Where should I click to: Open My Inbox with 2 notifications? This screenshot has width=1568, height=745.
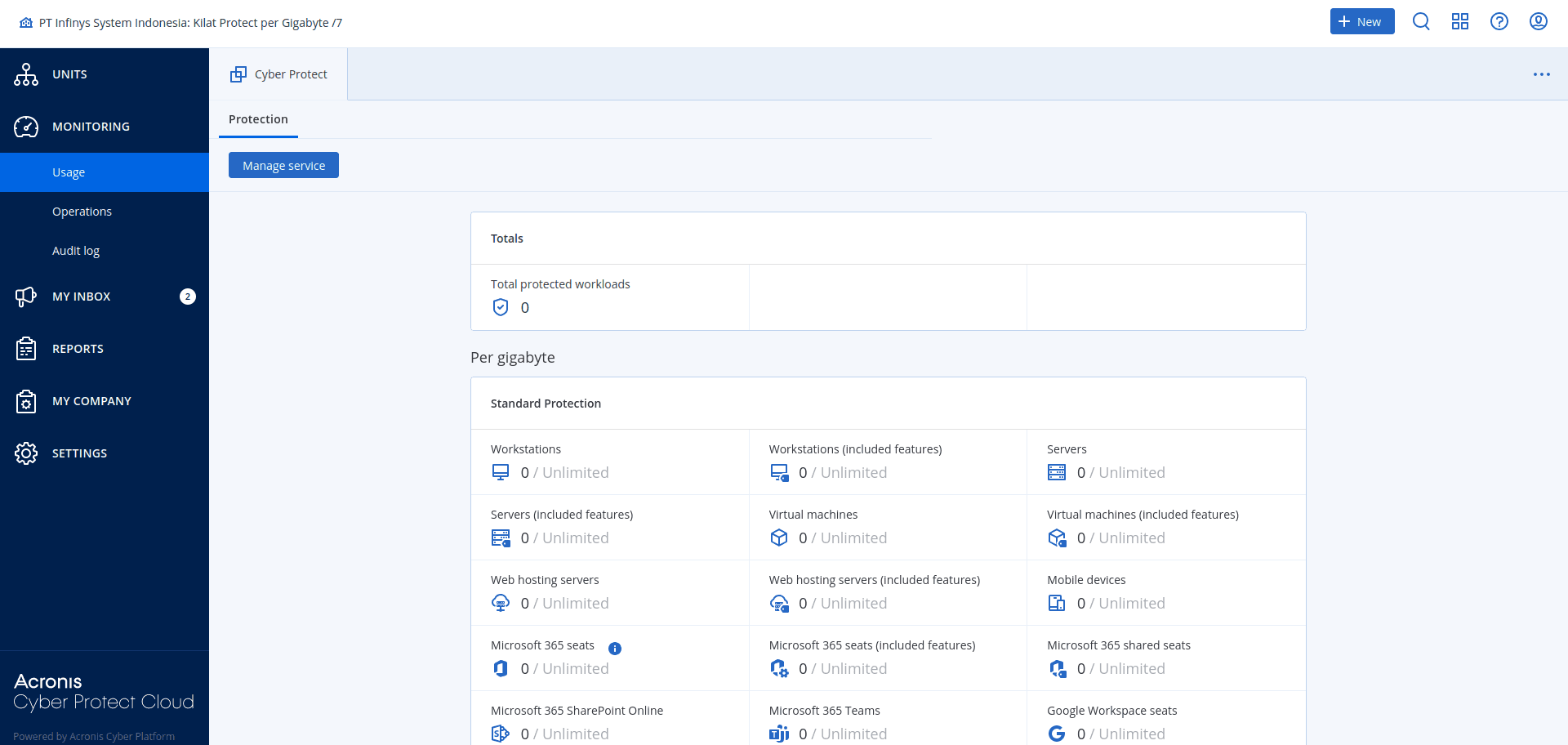pyautogui.click(x=82, y=297)
